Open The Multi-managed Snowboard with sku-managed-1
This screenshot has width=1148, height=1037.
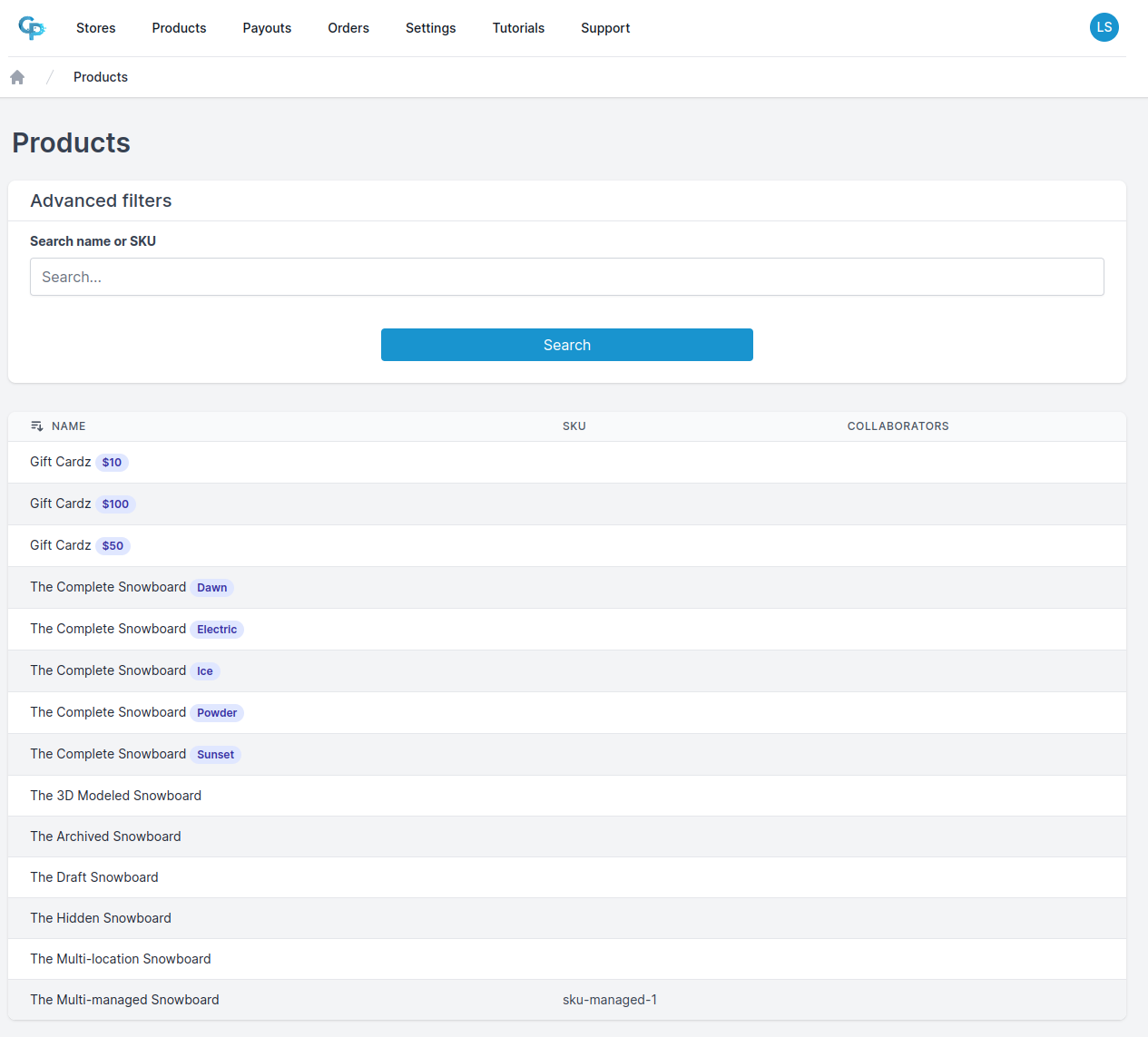[124, 1000]
